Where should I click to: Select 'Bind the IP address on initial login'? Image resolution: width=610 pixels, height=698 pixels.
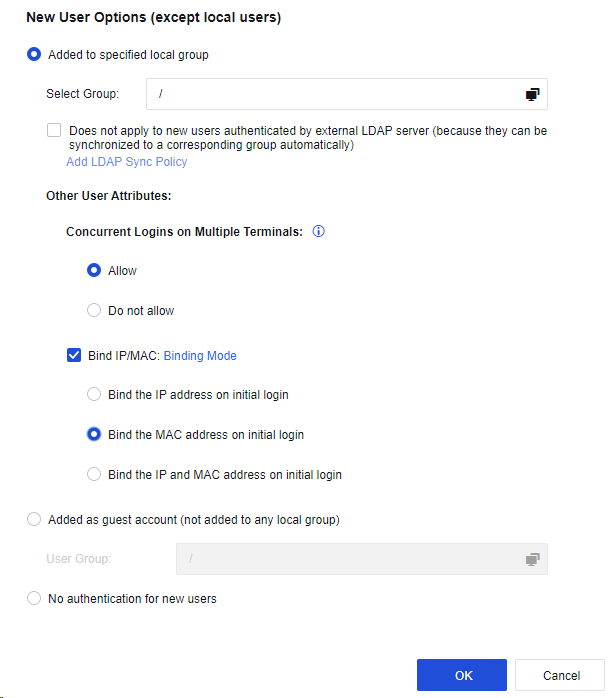click(95, 395)
